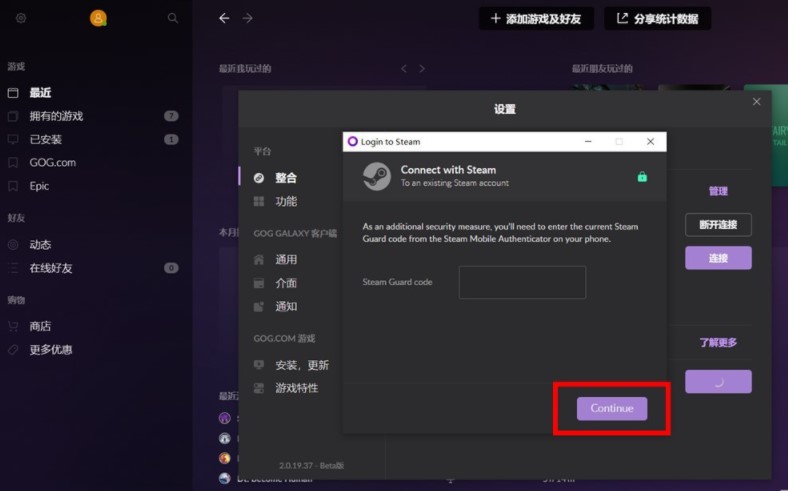This screenshot has height=491, width=788.
Task: Focus the Steam Guard code input field
Action: point(522,282)
